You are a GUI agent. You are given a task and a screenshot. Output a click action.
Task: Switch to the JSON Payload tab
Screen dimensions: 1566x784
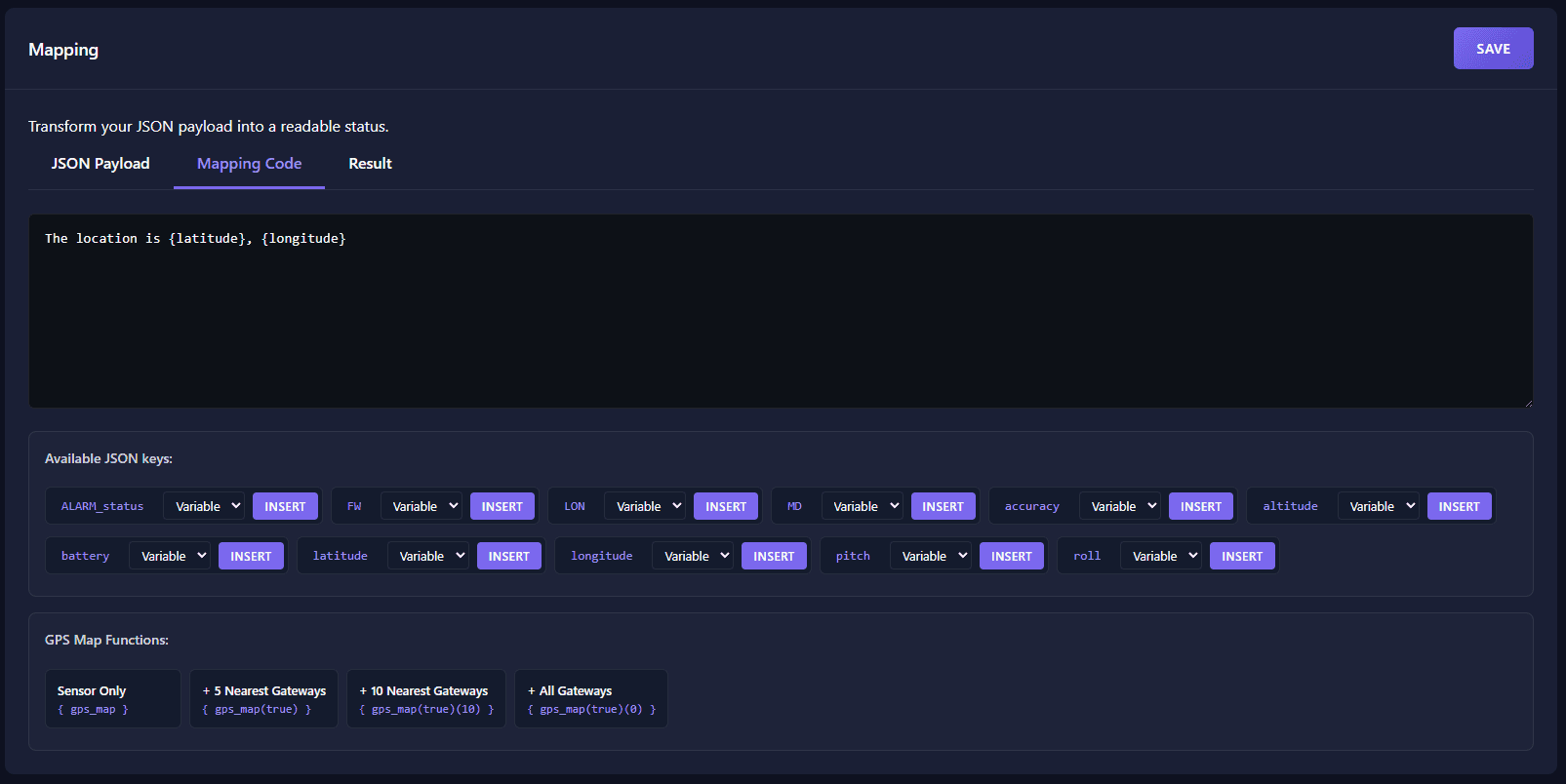click(x=100, y=164)
